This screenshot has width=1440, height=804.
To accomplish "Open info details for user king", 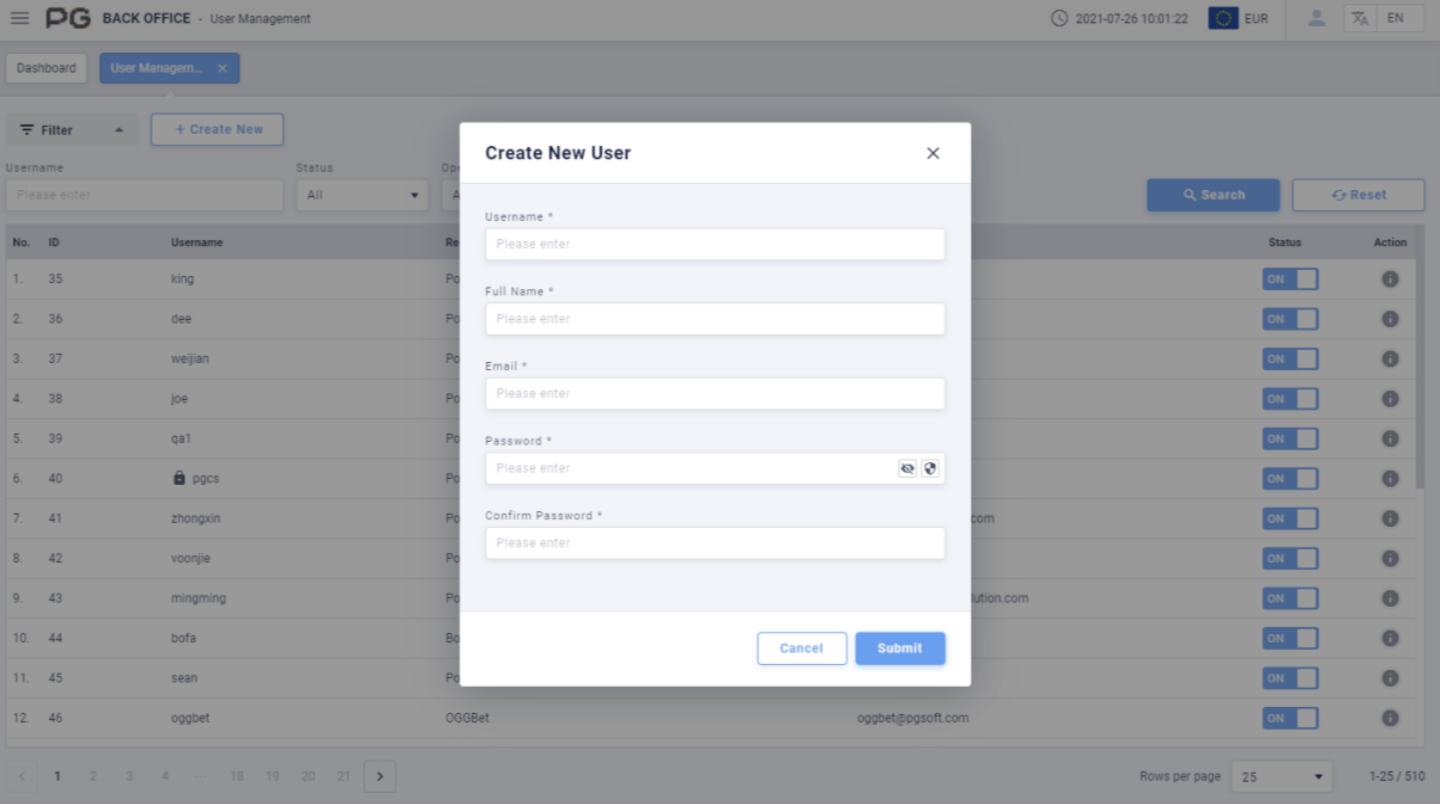I will point(1390,279).
